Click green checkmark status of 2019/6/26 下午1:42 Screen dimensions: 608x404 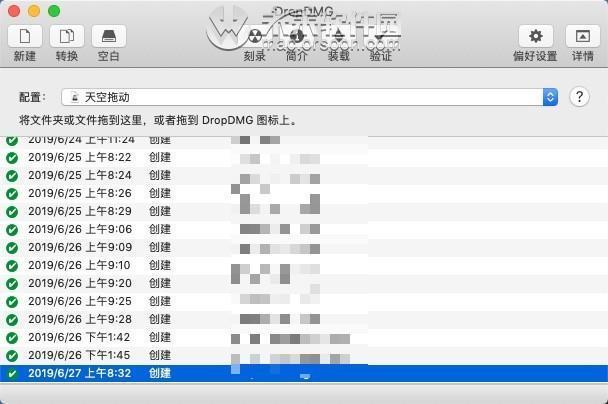click(12, 338)
